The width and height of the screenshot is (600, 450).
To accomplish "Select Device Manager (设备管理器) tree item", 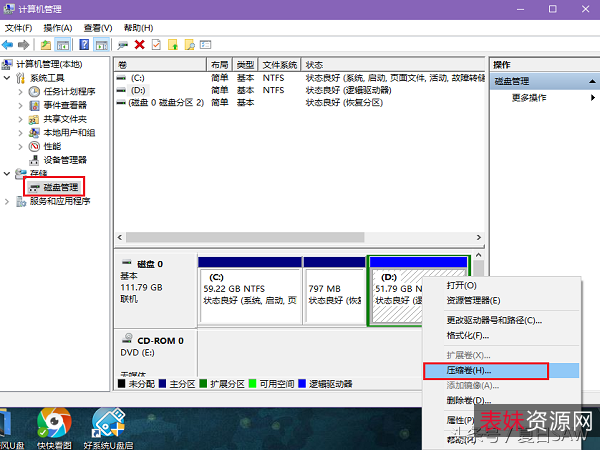I will coord(65,160).
